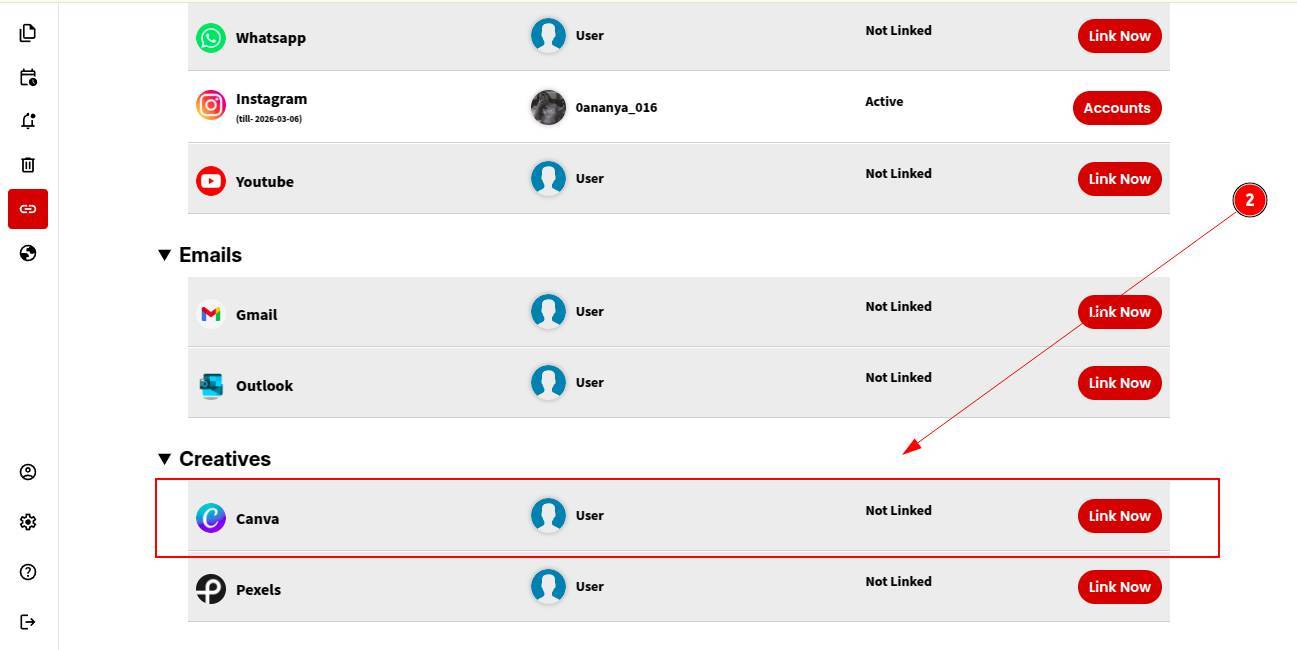Screen dimensions: 1297x650
Task: Open the user profile sidebar icon
Action: 28,472
